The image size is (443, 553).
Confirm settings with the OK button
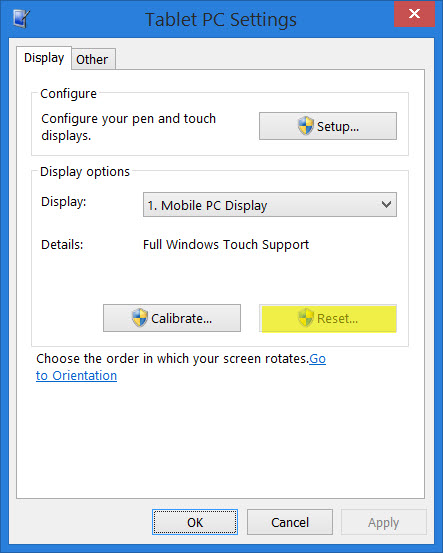pyautogui.click(x=195, y=522)
